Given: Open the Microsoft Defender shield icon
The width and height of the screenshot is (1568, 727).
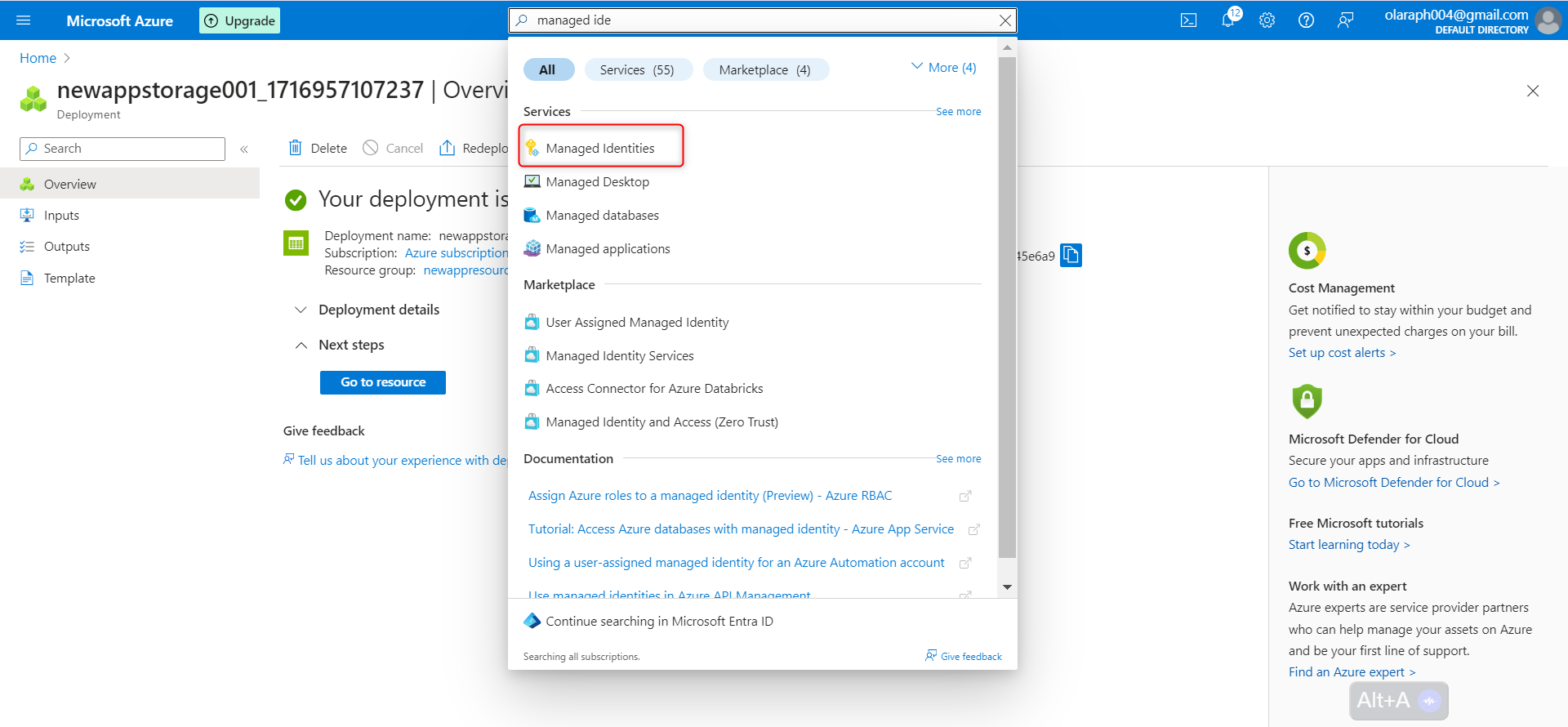Looking at the screenshot, I should tap(1307, 401).
